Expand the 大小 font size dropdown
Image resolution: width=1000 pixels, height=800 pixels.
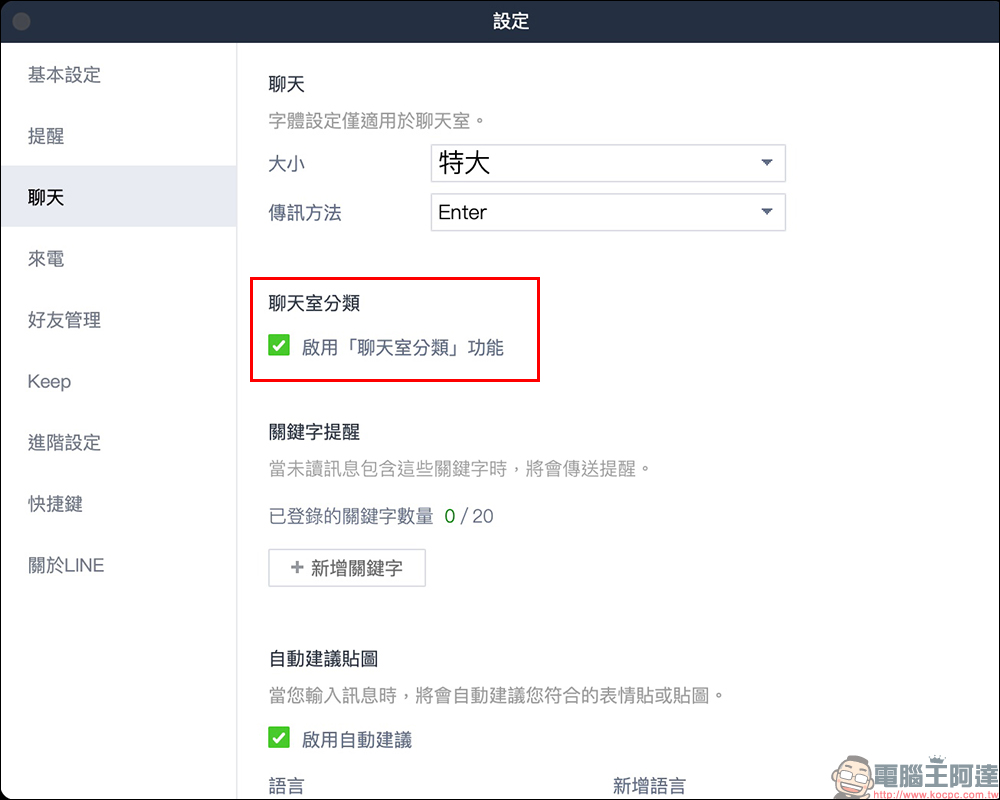(x=608, y=163)
